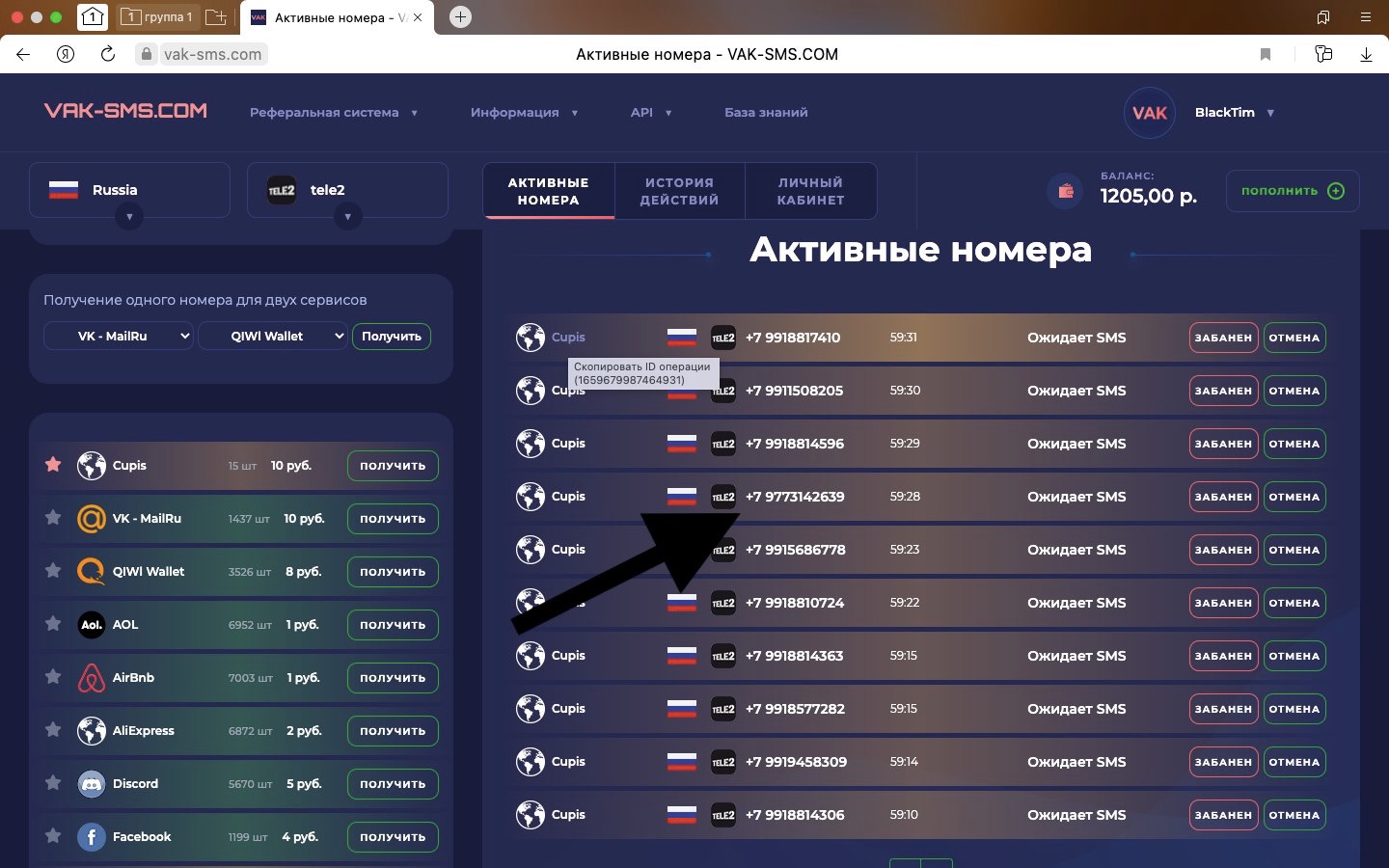Image resolution: width=1389 pixels, height=868 pixels.
Task: Click the AOL logo icon
Action: 92,625
